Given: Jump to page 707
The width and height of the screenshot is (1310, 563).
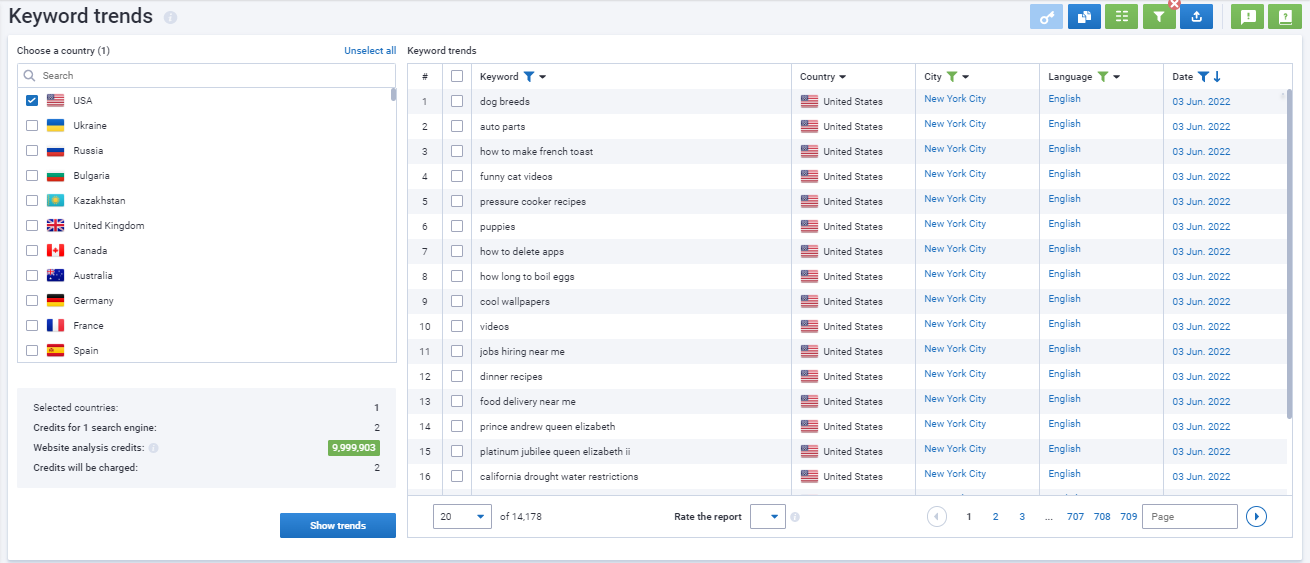Looking at the screenshot, I should (x=1075, y=517).
